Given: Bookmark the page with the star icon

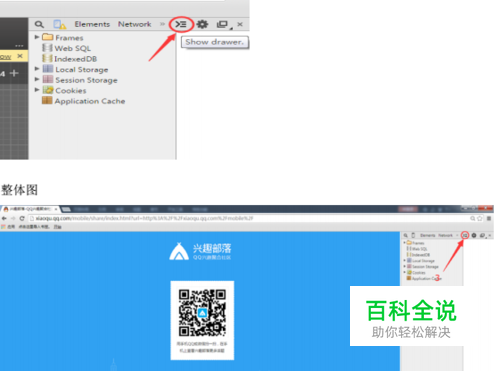Looking at the screenshot, I should pos(480,218).
